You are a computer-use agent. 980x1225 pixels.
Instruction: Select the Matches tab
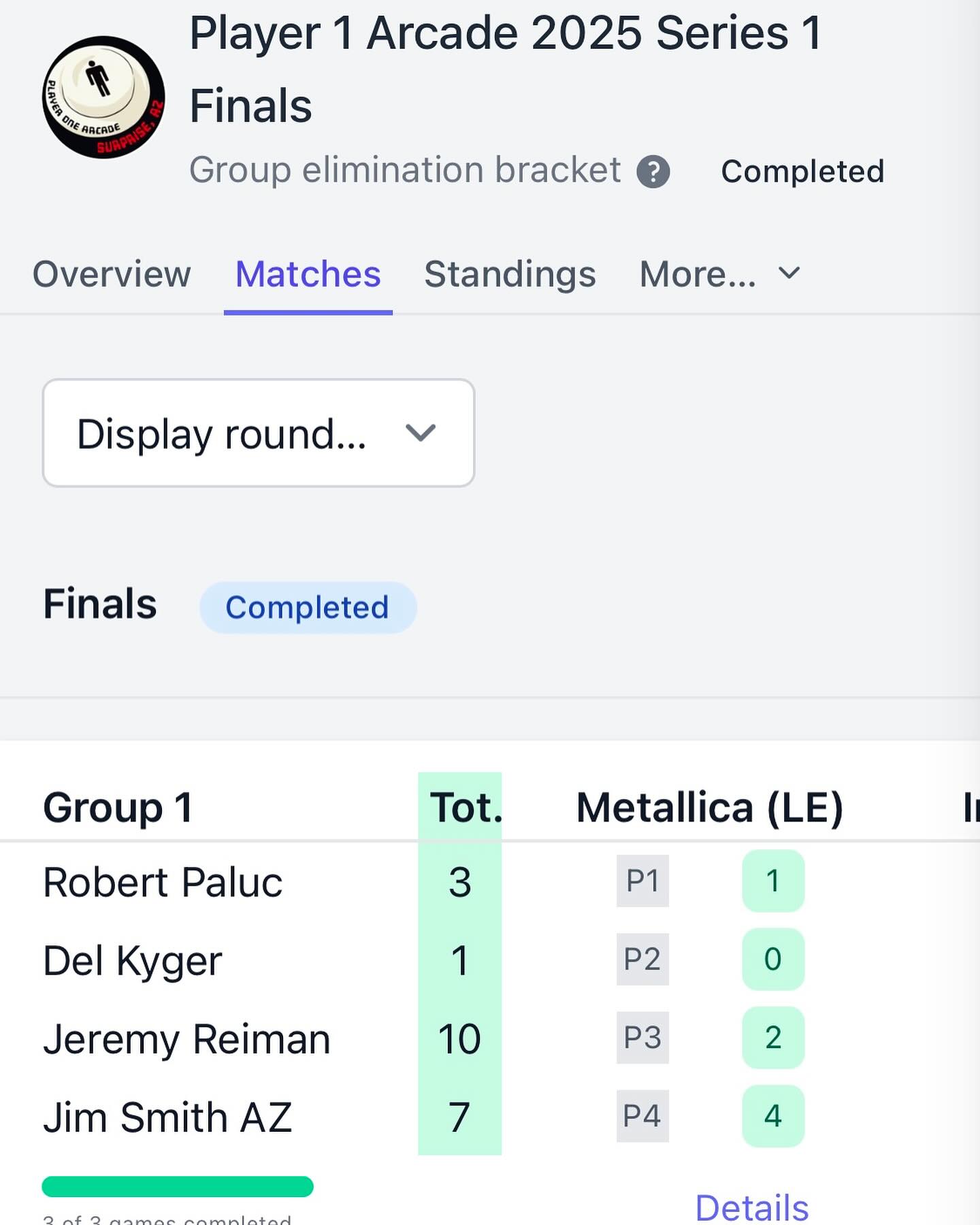pyautogui.click(x=308, y=274)
